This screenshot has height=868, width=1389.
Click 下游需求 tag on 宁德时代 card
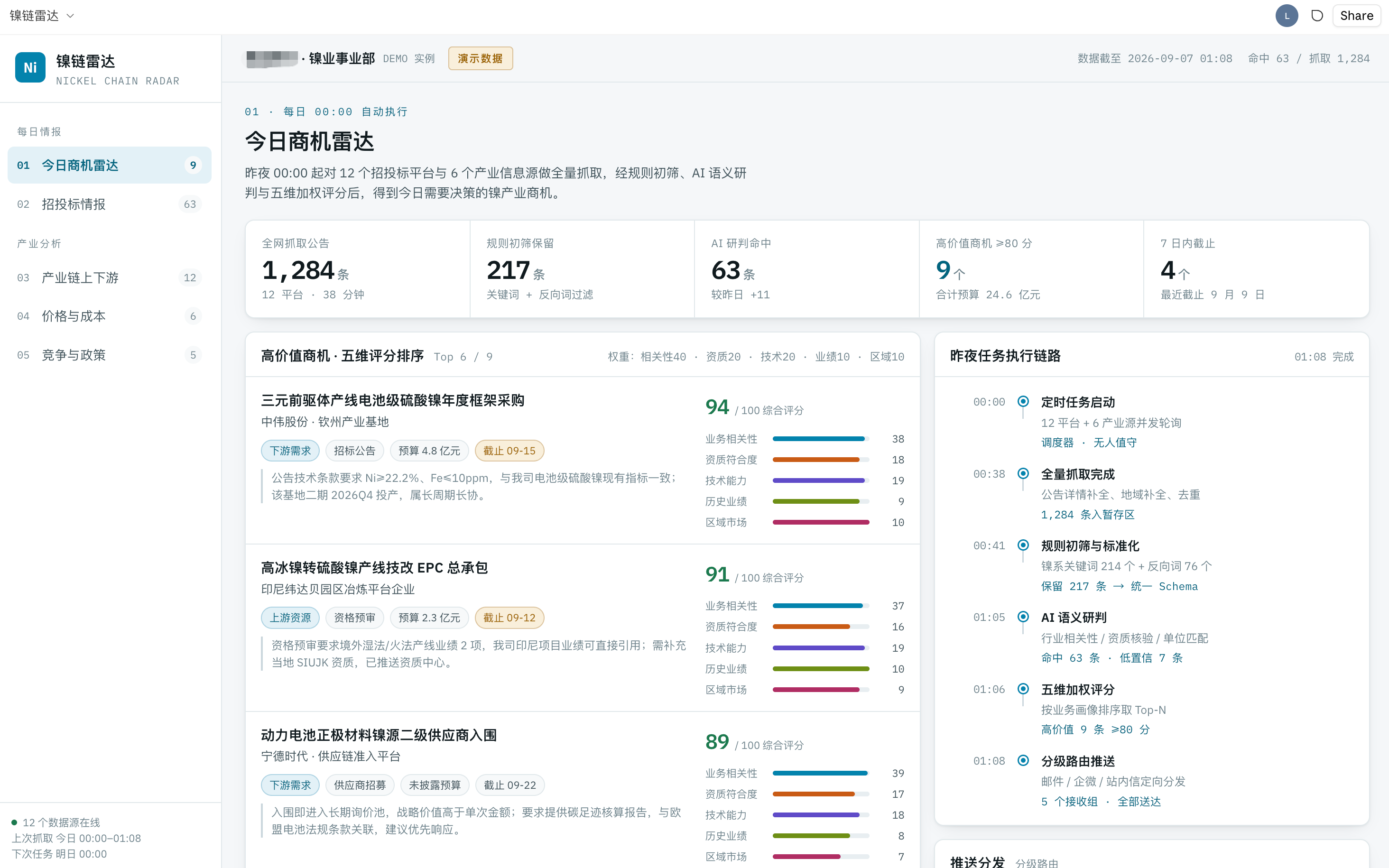pos(290,785)
